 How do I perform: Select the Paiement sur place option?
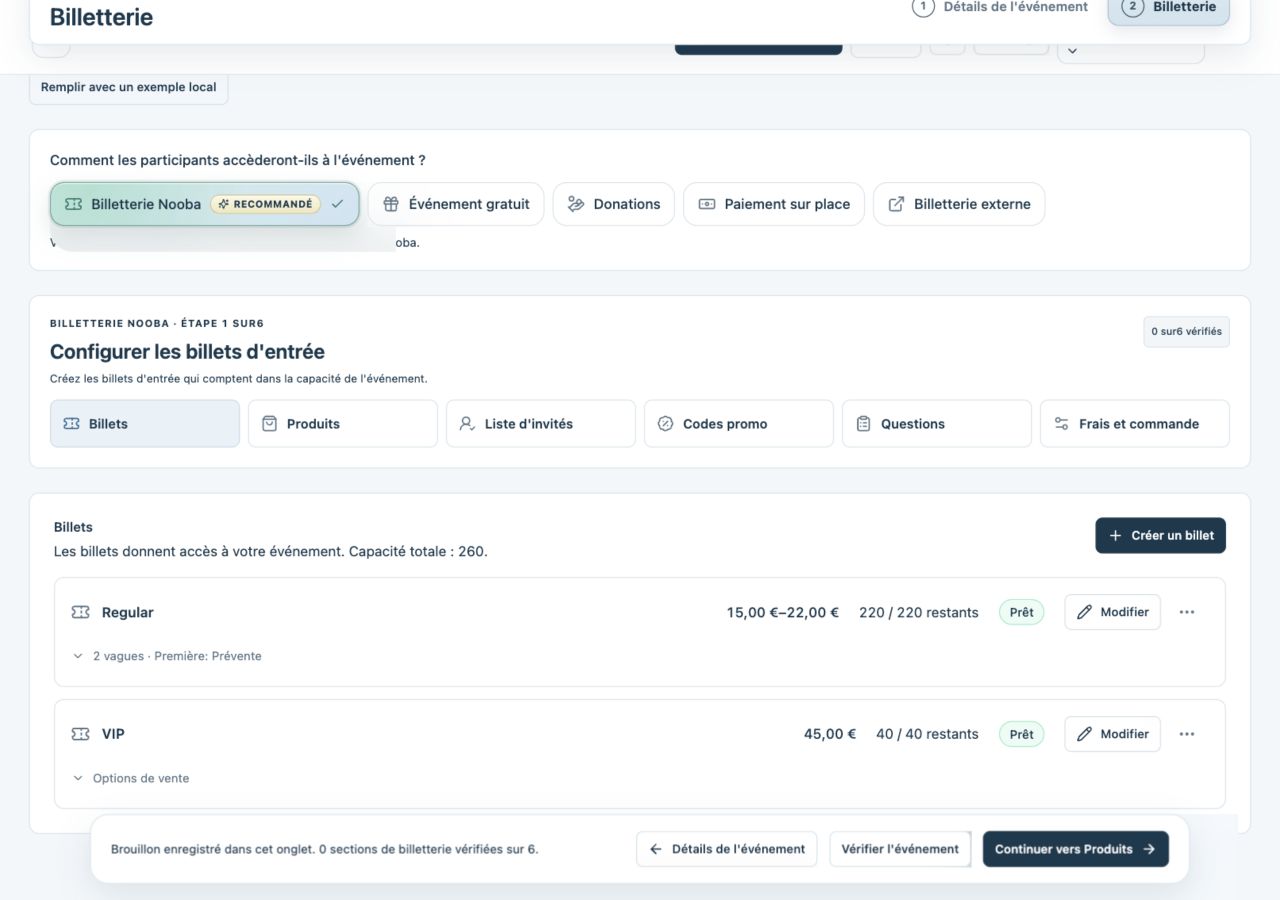point(774,204)
